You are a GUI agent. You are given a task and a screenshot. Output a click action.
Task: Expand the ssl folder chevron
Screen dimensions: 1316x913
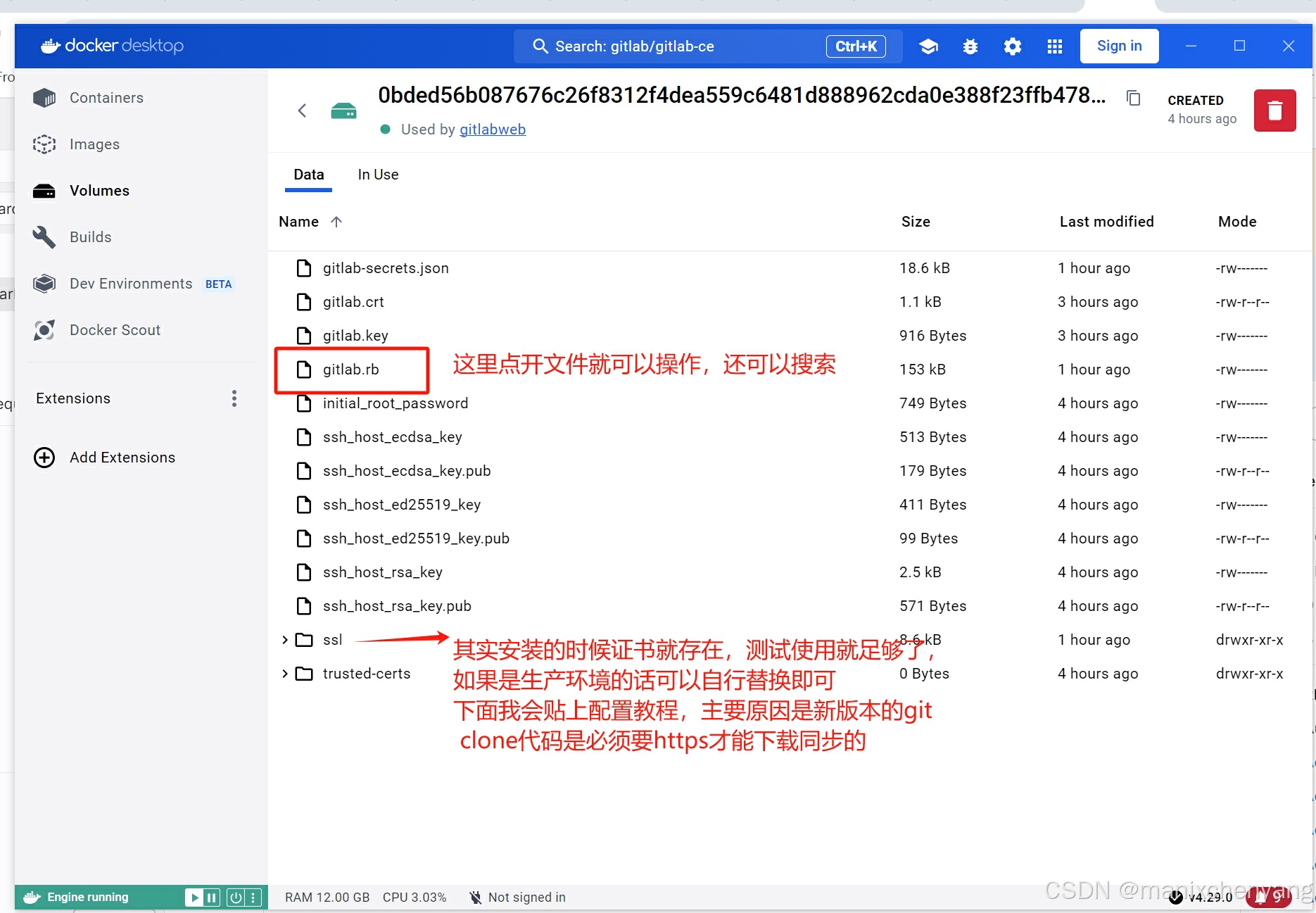[x=284, y=640]
